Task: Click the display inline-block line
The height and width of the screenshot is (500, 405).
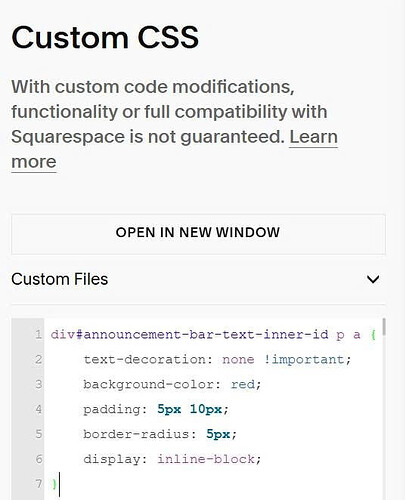Action: [172, 459]
